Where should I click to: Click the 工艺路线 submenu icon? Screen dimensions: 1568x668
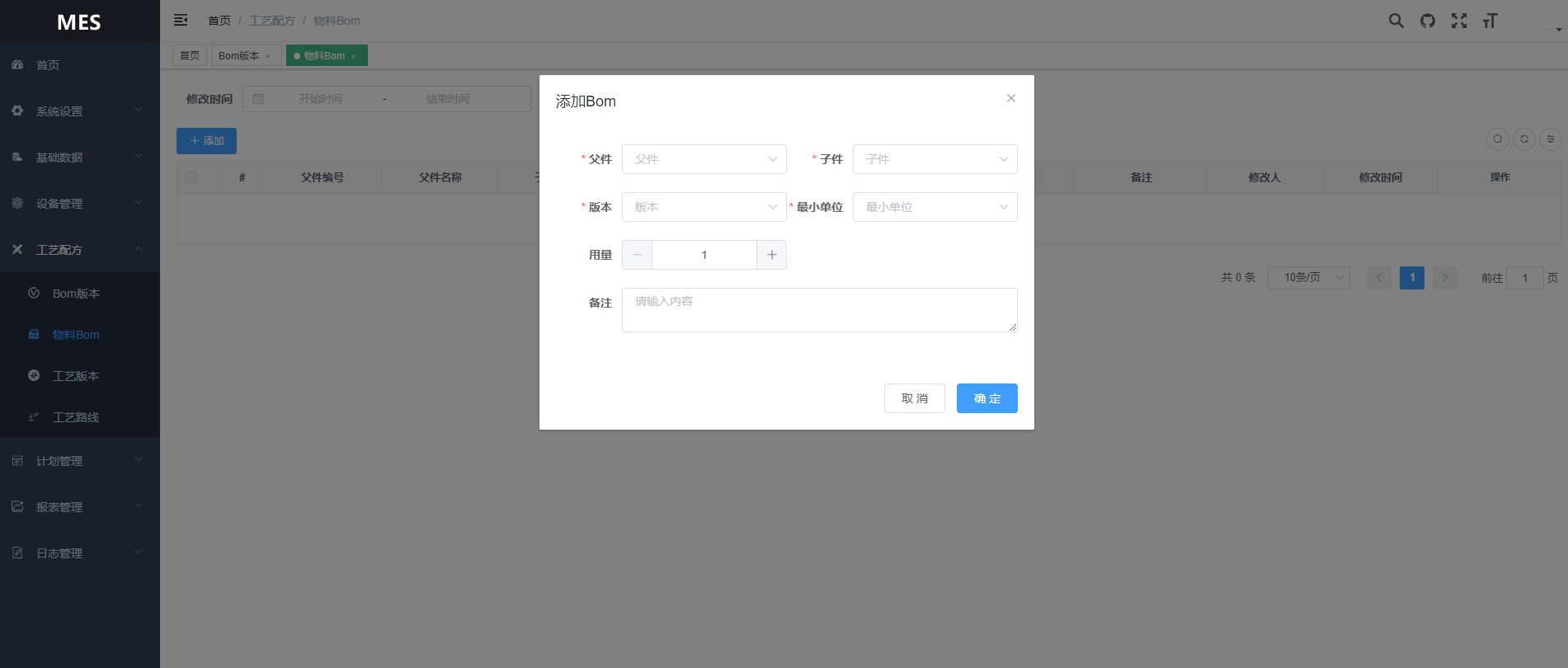point(34,416)
